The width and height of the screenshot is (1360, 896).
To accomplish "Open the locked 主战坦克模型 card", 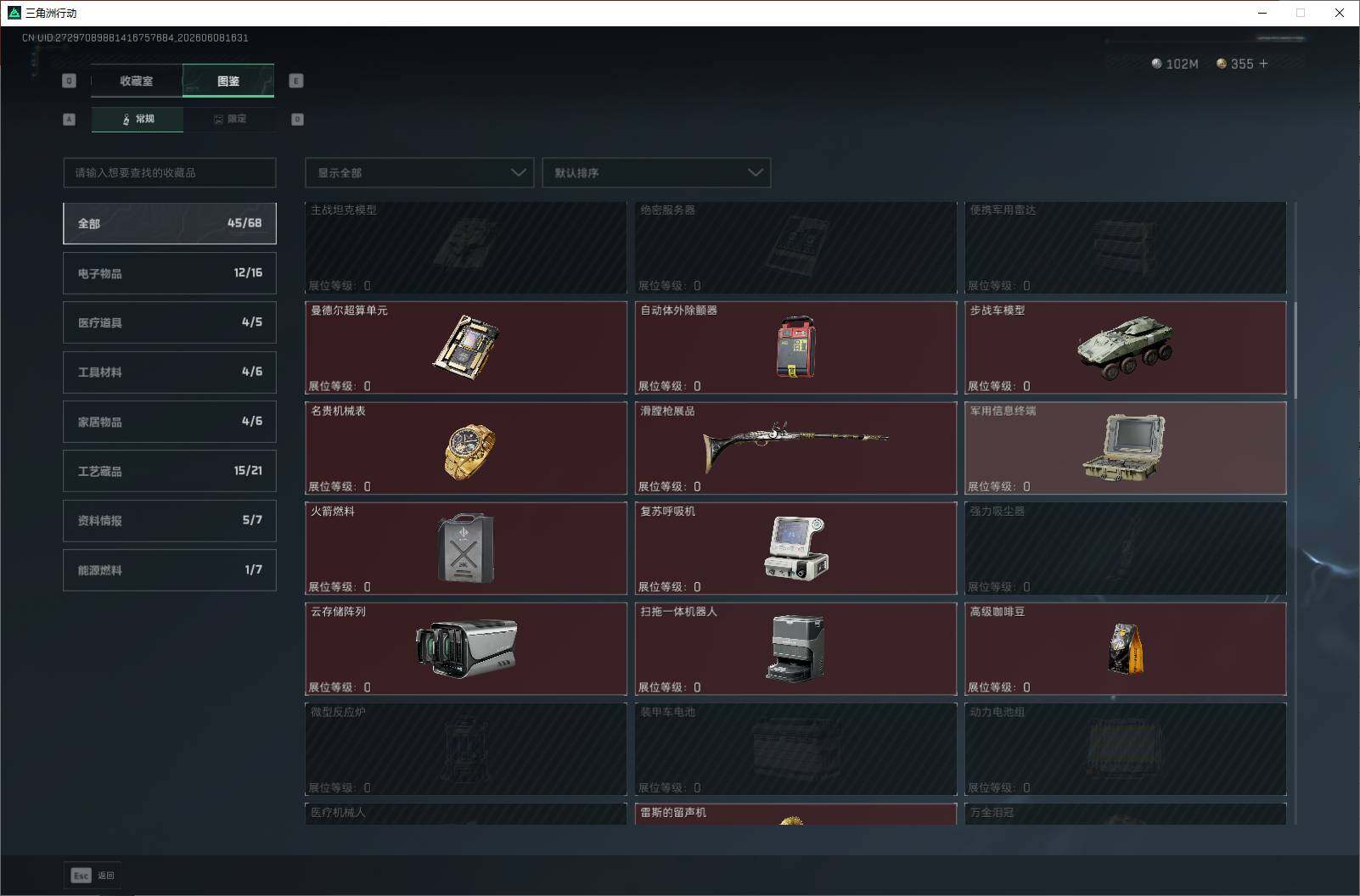I will pos(466,248).
